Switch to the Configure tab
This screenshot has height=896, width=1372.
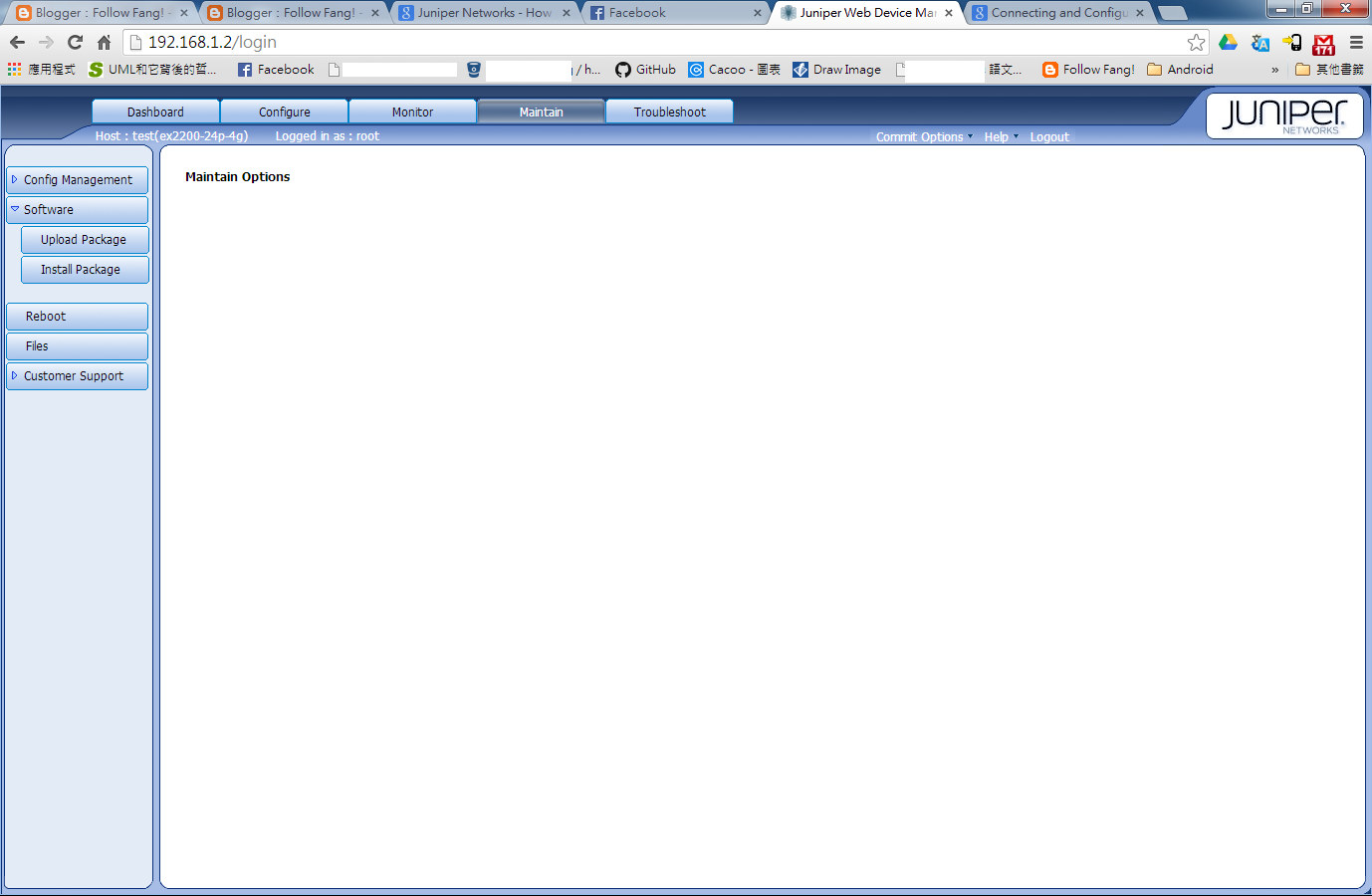click(x=285, y=112)
